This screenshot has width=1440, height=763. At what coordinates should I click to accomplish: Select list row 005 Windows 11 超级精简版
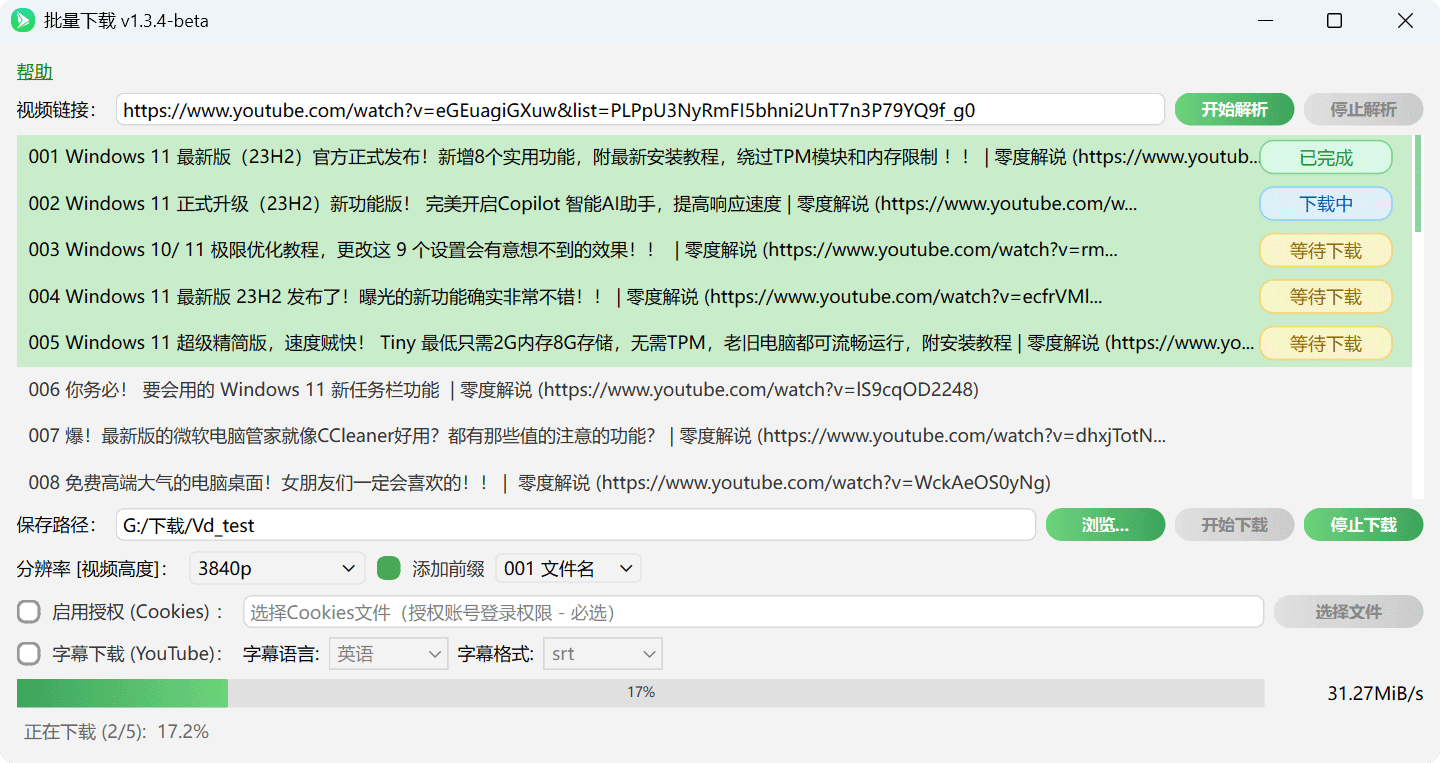coord(714,343)
